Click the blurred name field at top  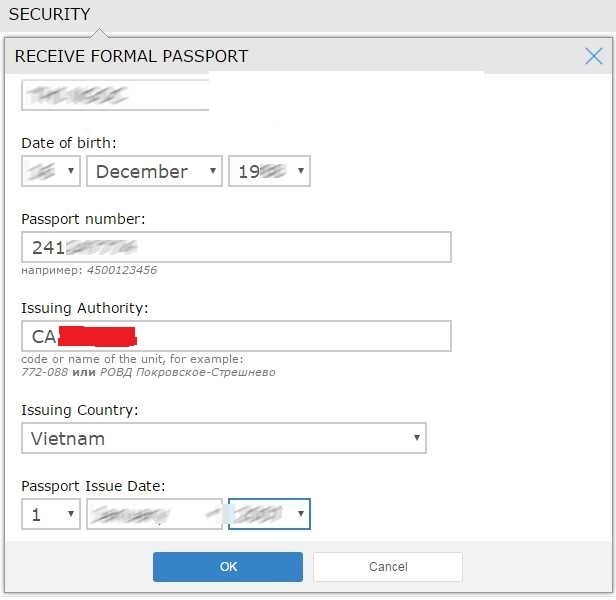115,95
